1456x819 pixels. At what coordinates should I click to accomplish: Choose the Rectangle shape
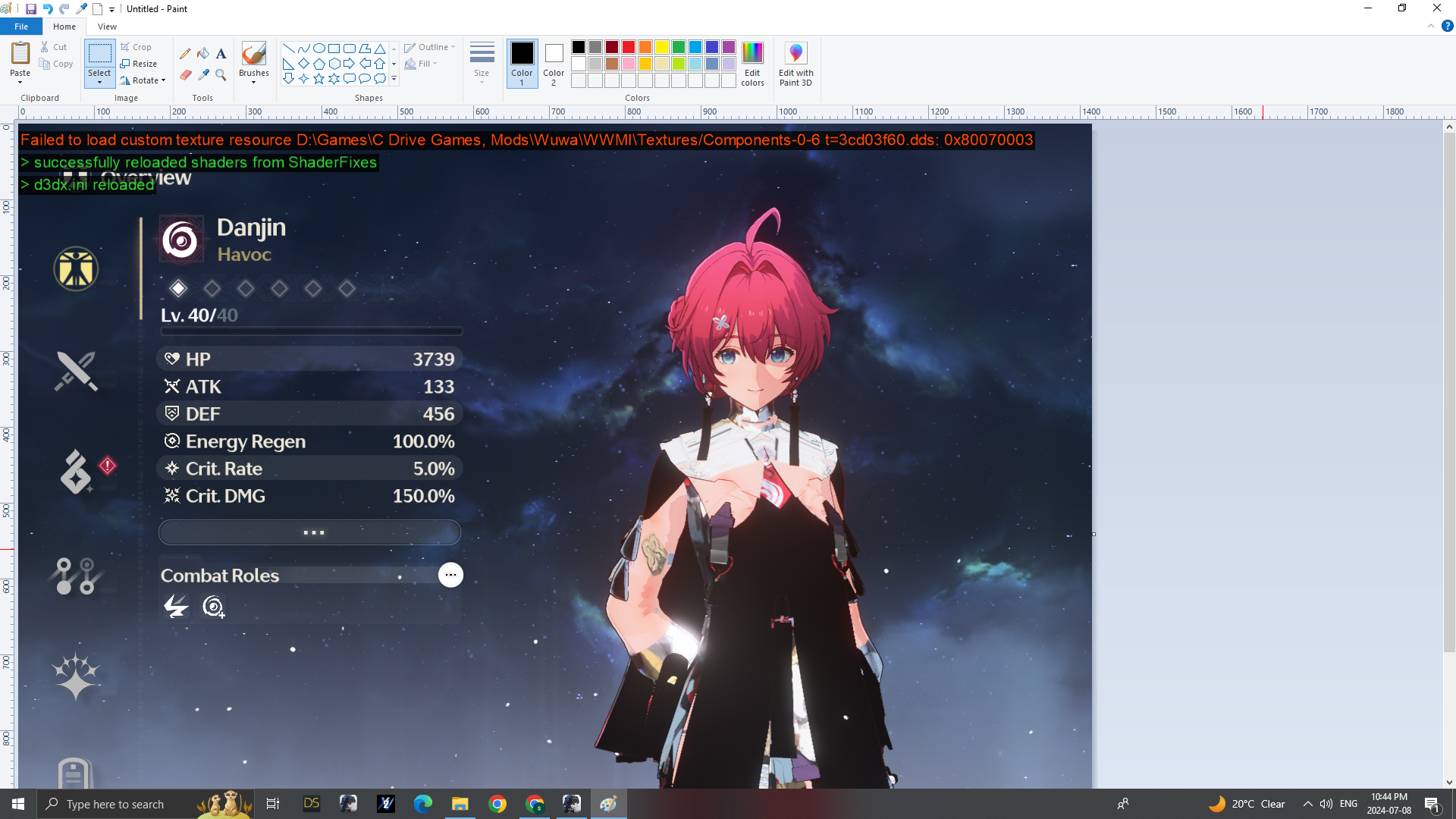coord(334,48)
